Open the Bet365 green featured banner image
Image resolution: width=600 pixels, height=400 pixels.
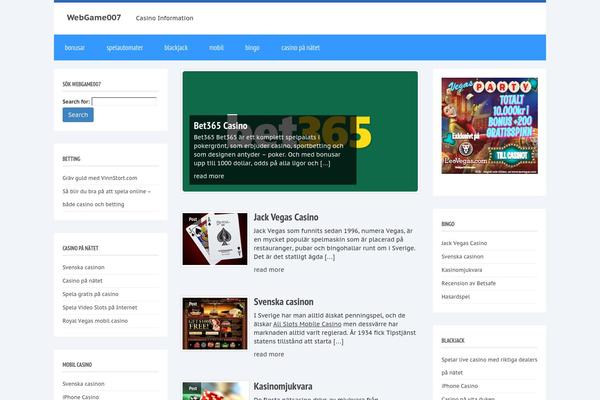pos(300,131)
